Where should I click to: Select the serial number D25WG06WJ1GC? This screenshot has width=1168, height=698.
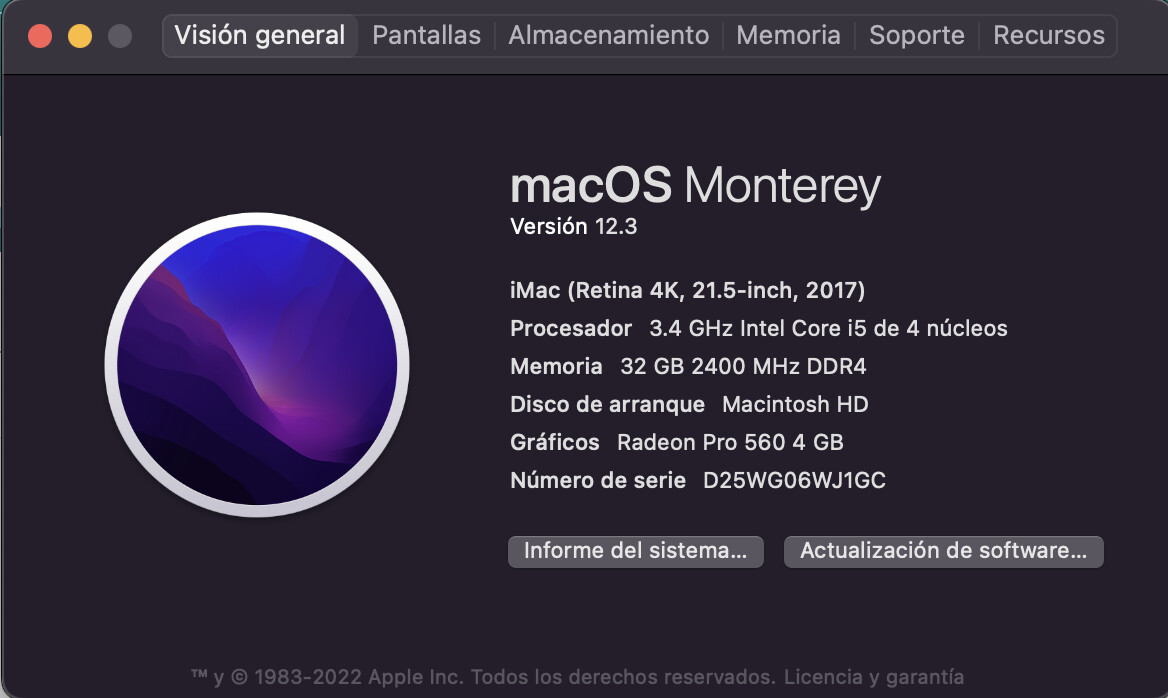coord(794,480)
